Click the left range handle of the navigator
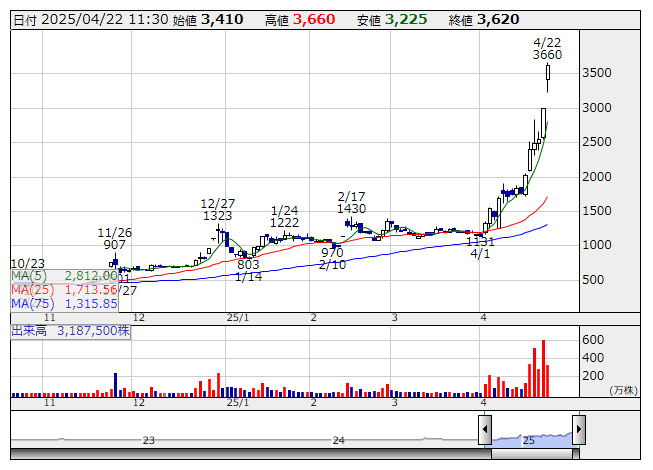653x470 pixels. (x=485, y=429)
